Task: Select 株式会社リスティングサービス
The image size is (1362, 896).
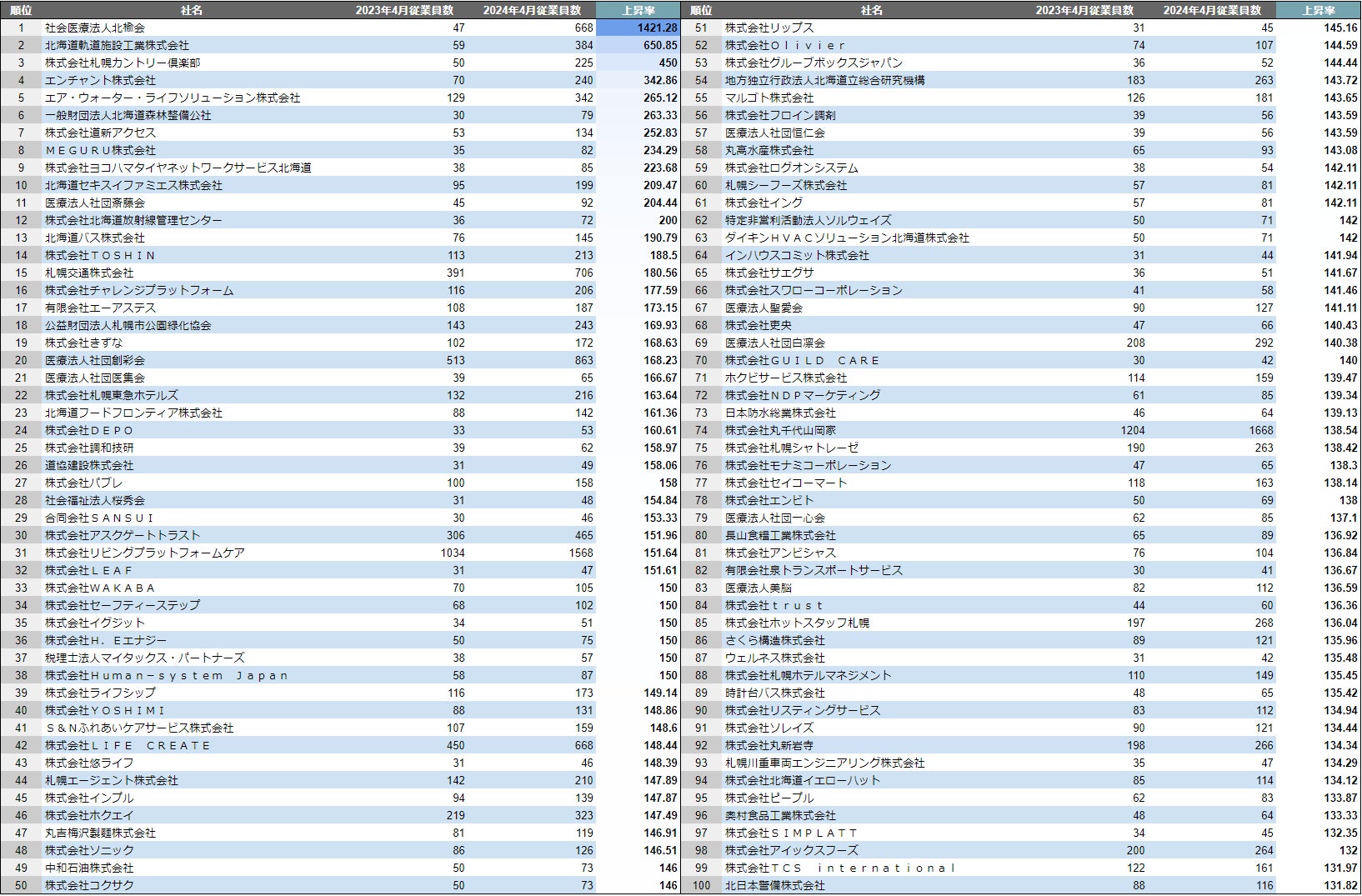Action: click(x=803, y=710)
